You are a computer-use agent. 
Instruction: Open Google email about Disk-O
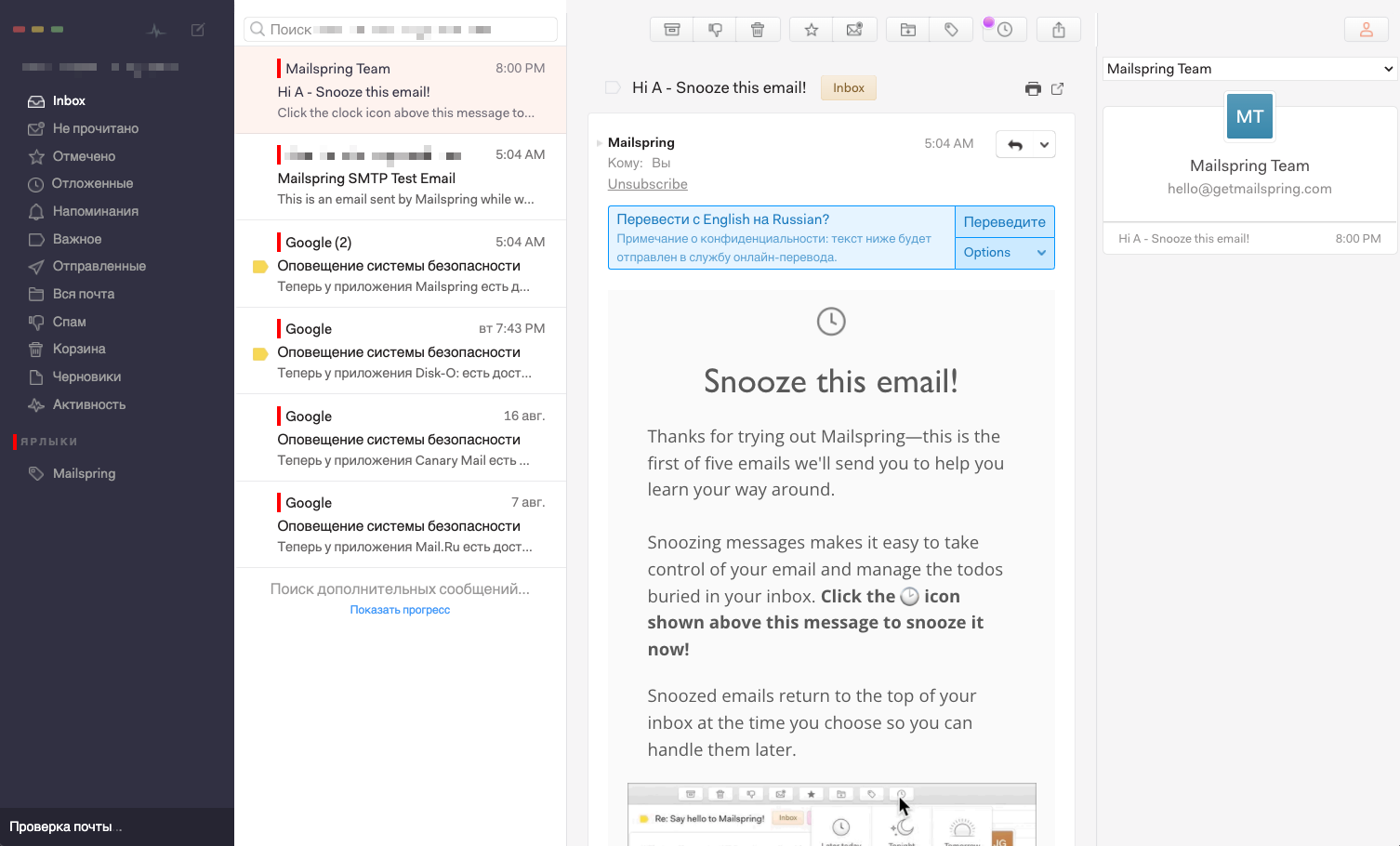pyautogui.click(x=401, y=350)
